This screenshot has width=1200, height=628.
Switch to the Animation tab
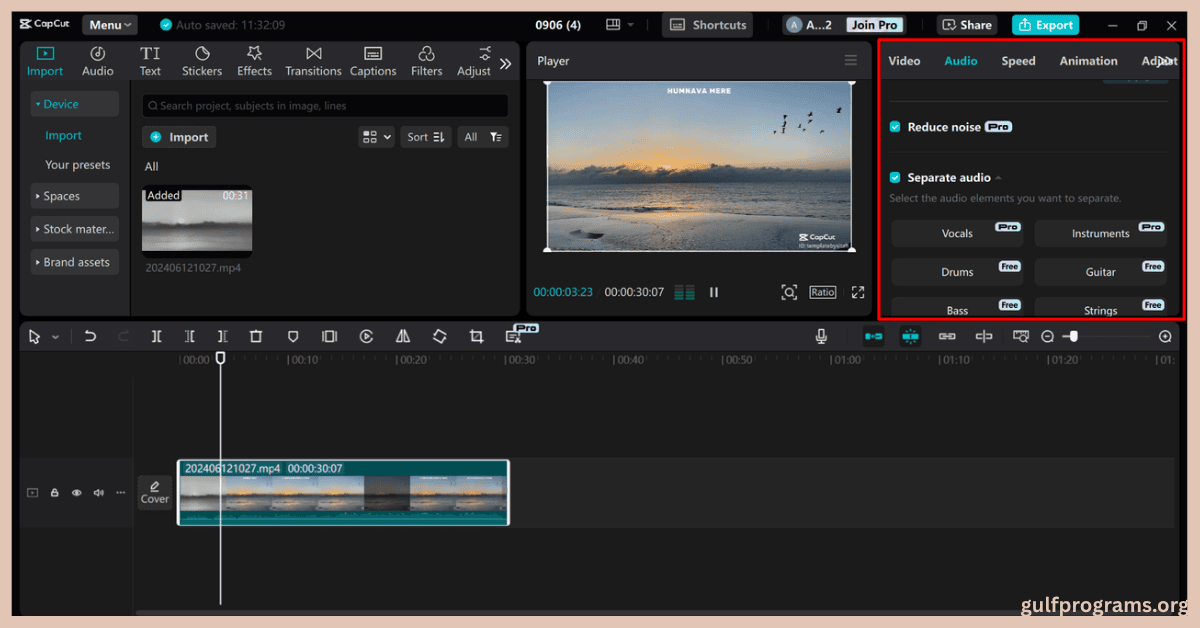(1088, 61)
